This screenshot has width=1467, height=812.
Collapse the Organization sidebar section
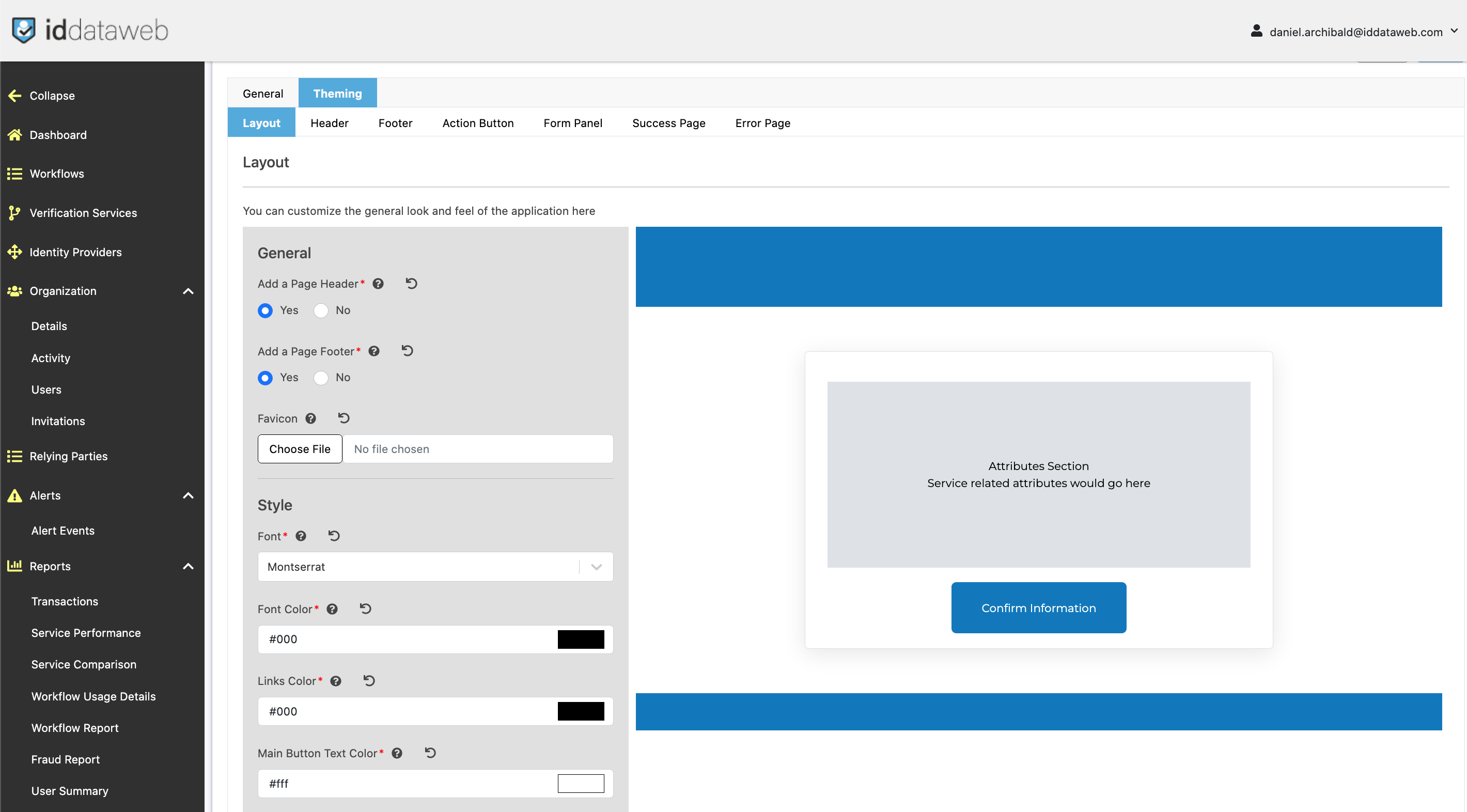pyautogui.click(x=188, y=291)
